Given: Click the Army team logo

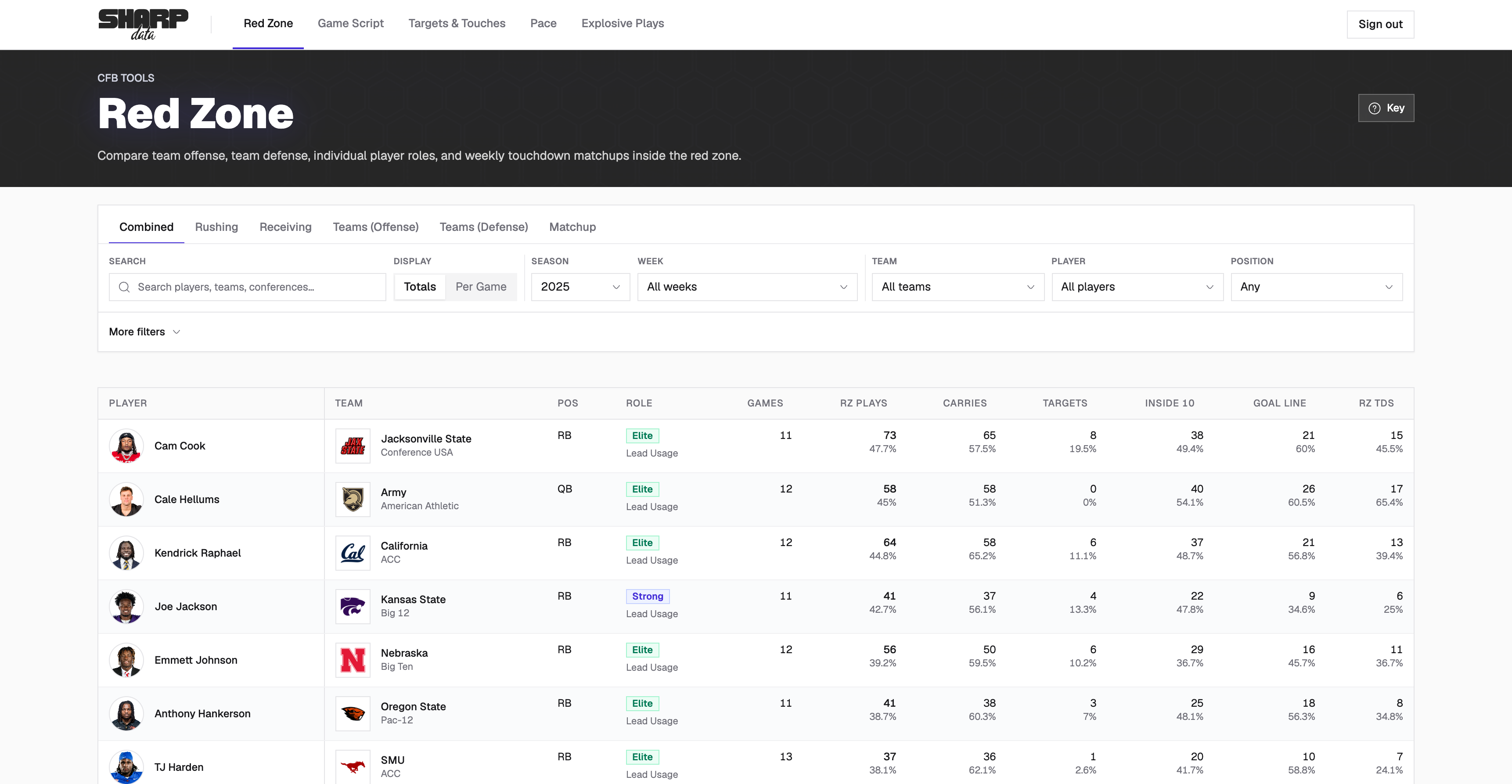Looking at the screenshot, I should [x=353, y=500].
